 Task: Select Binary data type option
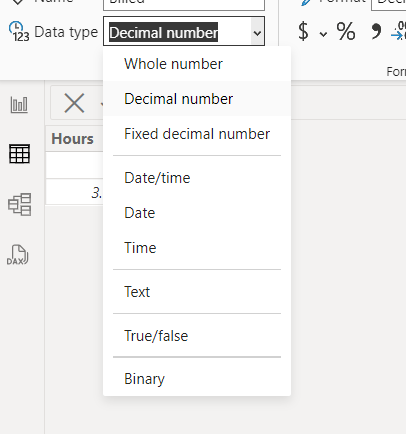pyautogui.click(x=197, y=379)
